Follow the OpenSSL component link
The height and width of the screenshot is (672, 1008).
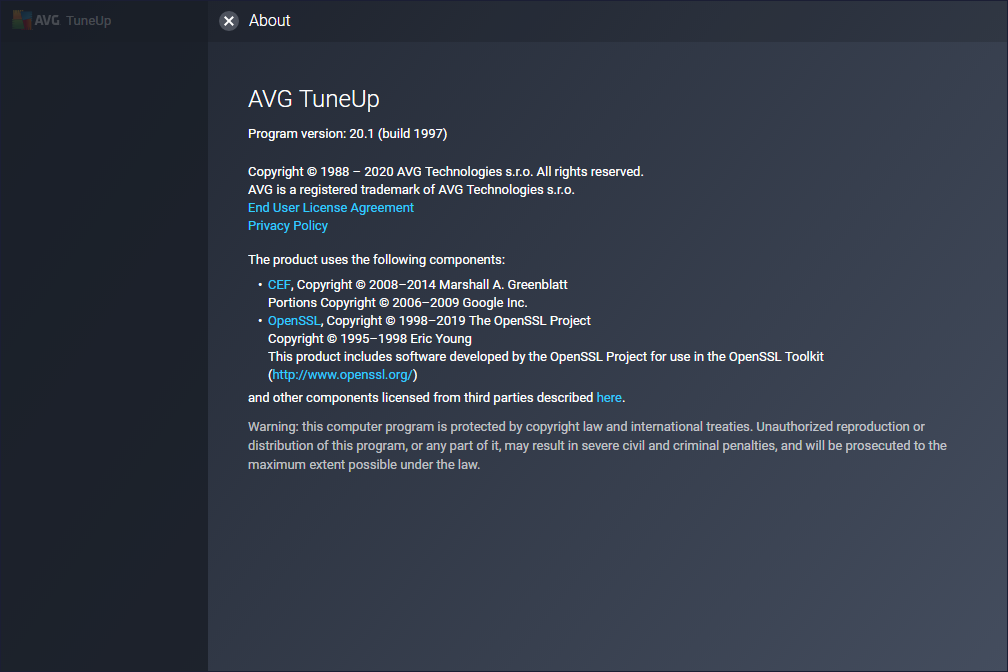294,320
